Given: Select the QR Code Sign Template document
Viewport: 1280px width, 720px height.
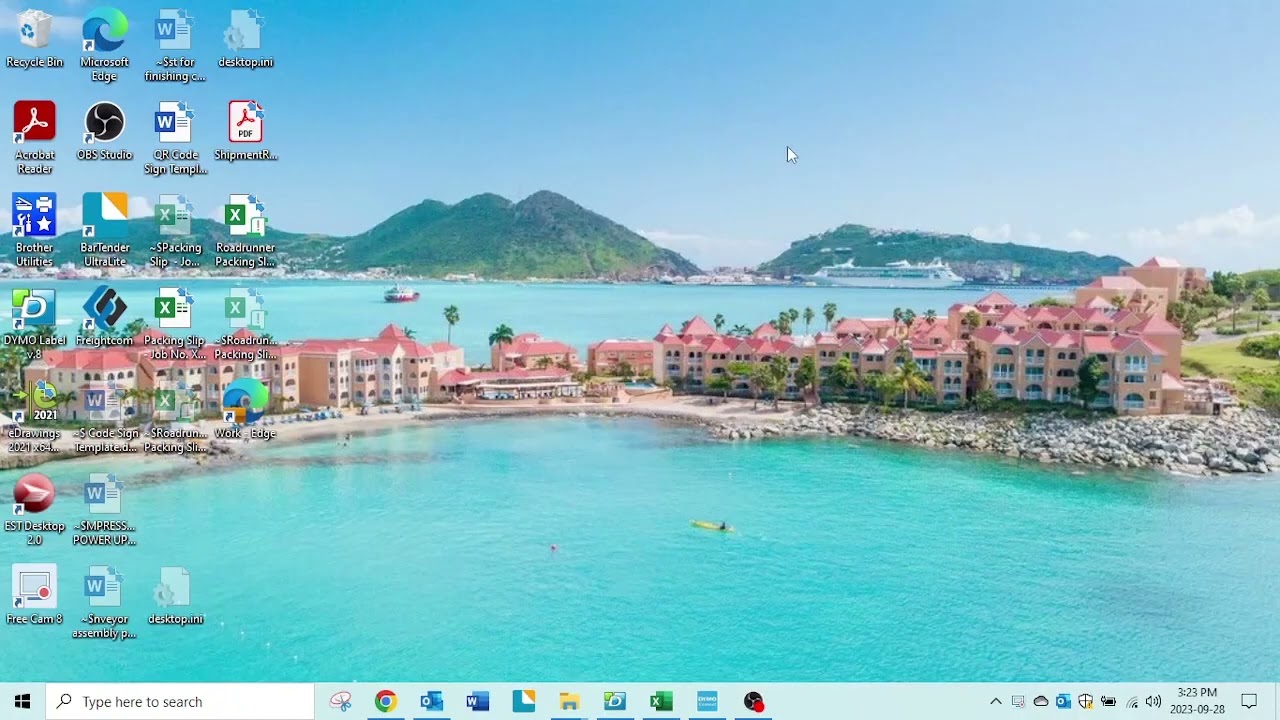Looking at the screenshot, I should tap(175, 138).
